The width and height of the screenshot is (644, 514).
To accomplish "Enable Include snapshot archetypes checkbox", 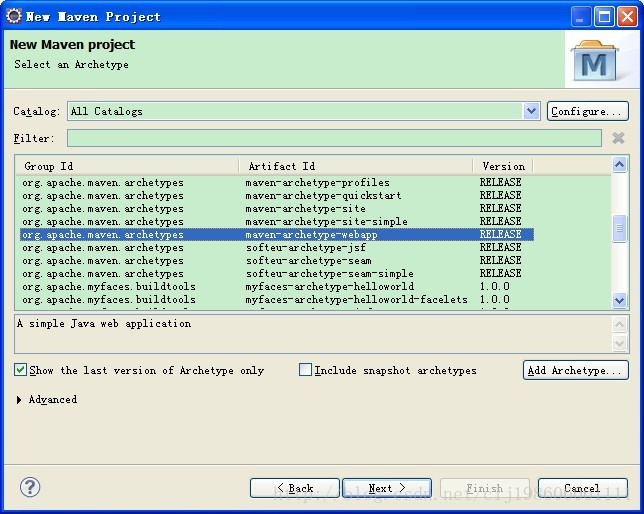I will point(305,370).
